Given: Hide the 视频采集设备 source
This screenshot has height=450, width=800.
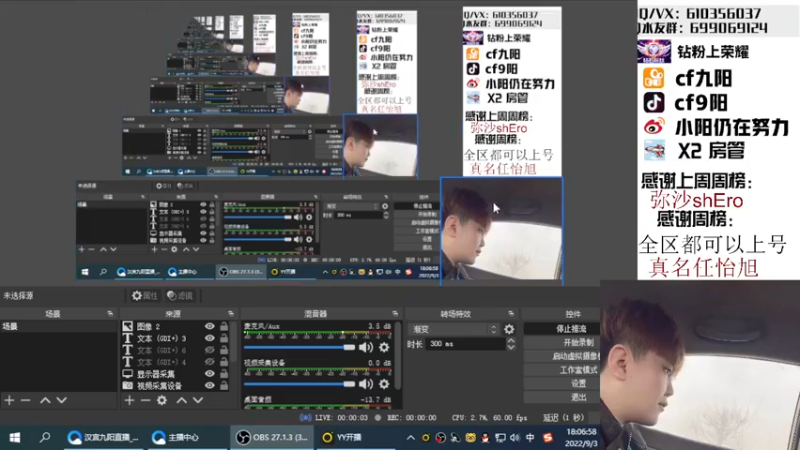Looking at the screenshot, I should [210, 386].
